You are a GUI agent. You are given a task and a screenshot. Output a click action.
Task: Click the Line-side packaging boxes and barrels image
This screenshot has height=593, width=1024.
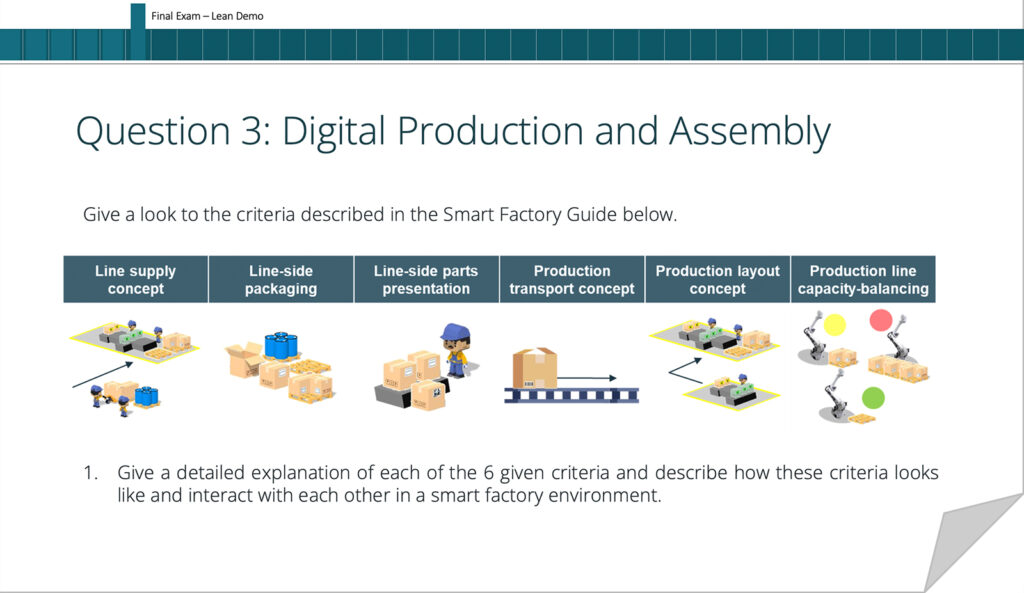coord(280,367)
